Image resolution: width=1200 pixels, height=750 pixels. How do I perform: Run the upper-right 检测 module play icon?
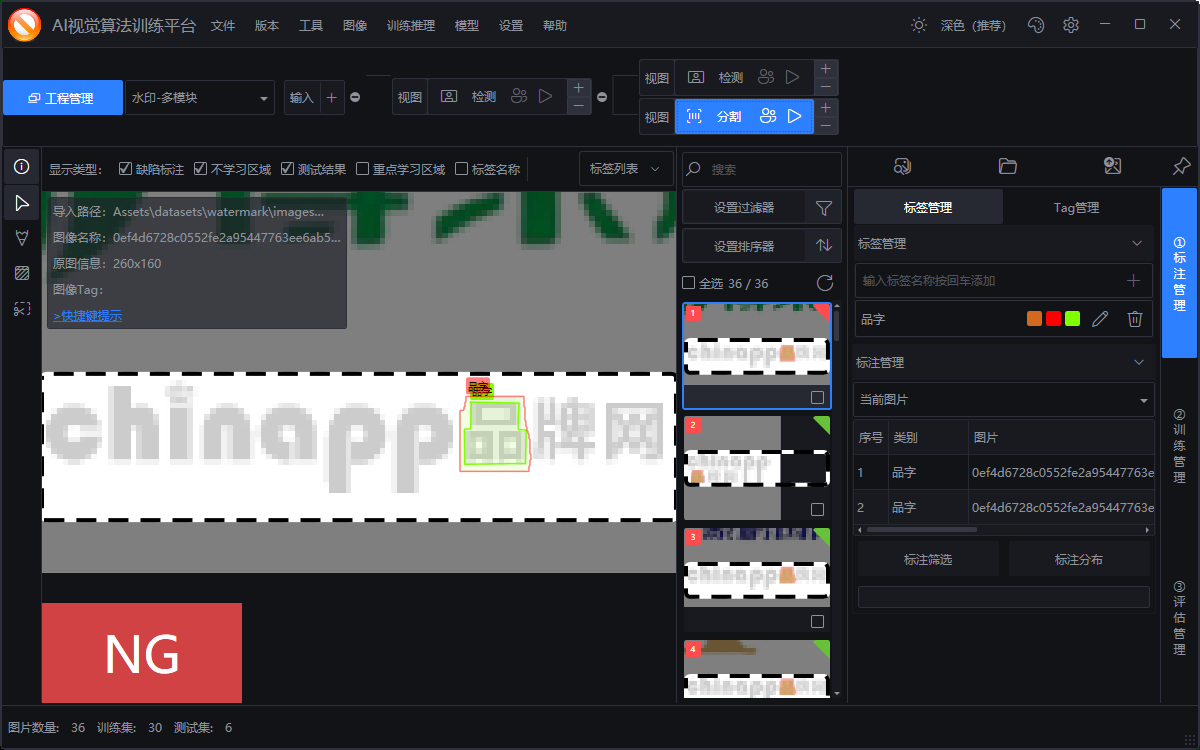coord(793,77)
